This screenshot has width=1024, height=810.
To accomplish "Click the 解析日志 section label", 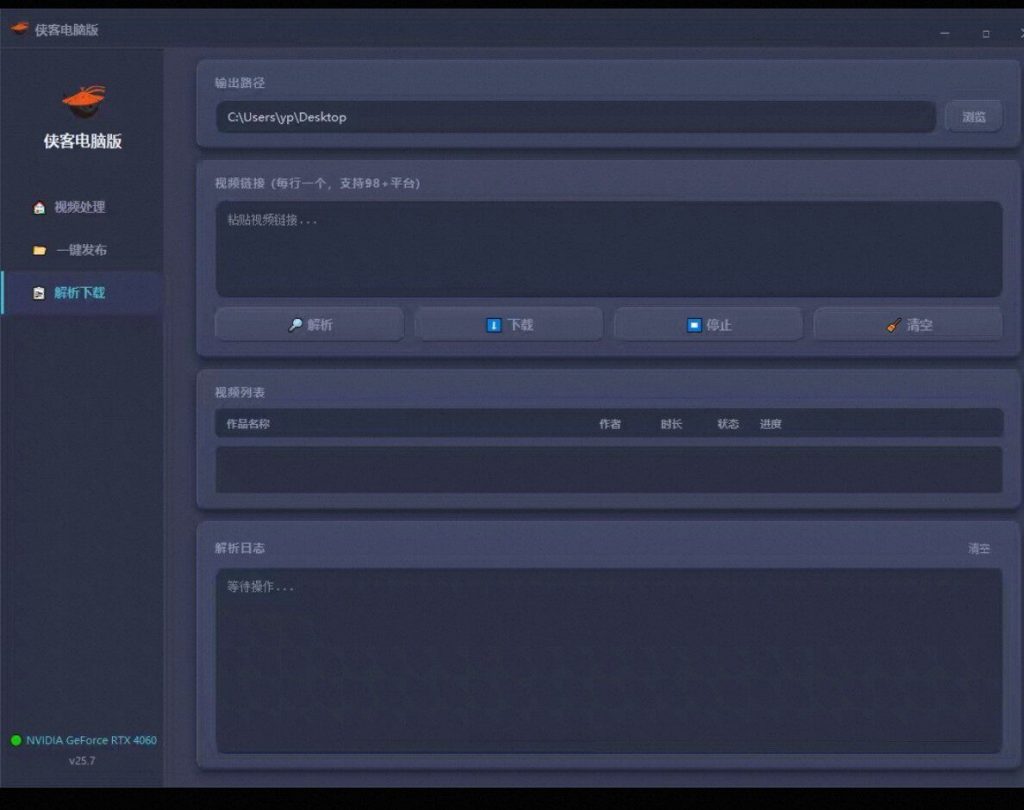I will tap(240, 548).
